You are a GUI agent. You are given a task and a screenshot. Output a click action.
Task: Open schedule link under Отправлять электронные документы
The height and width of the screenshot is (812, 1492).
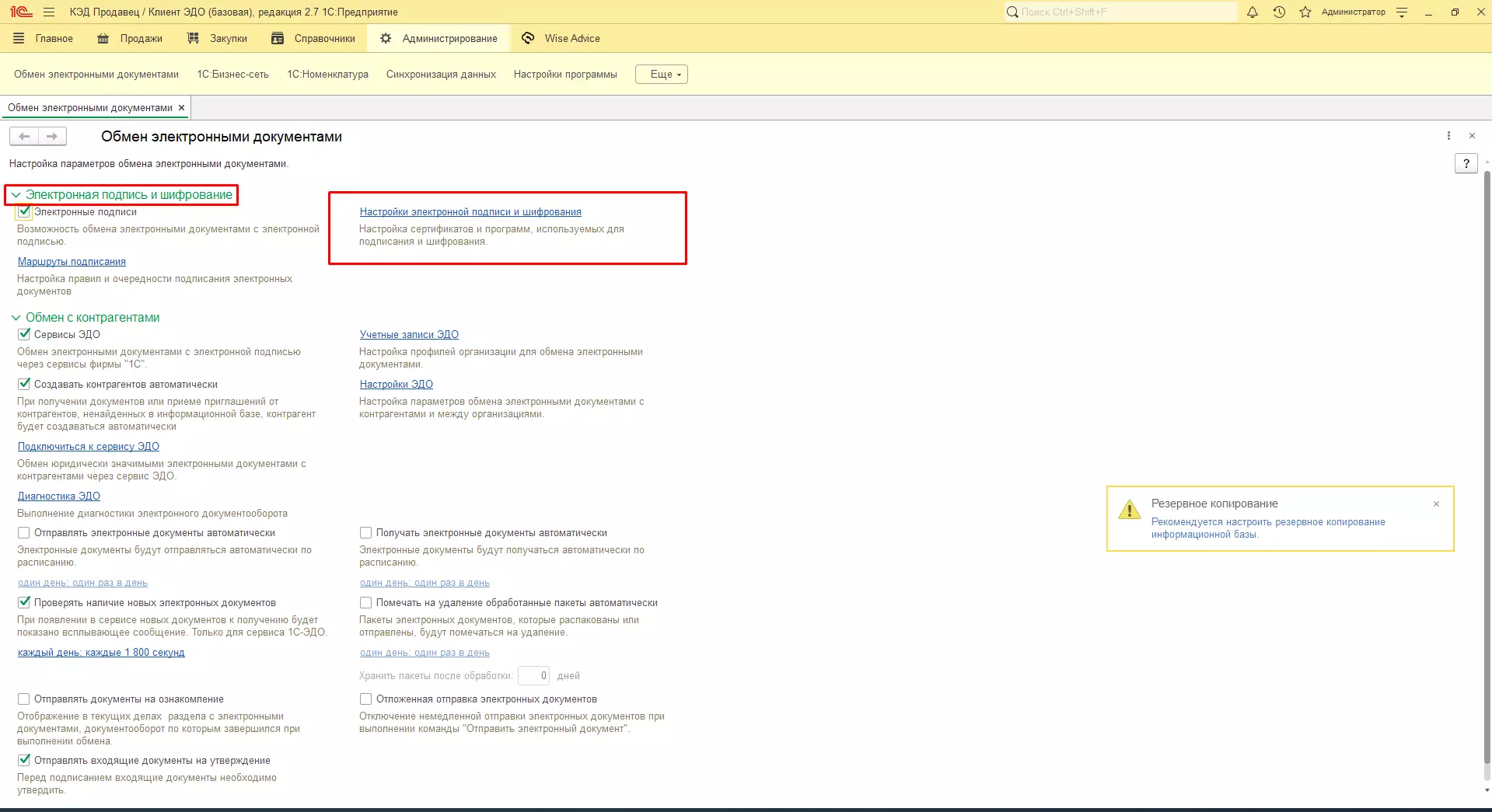pyautogui.click(x=82, y=583)
